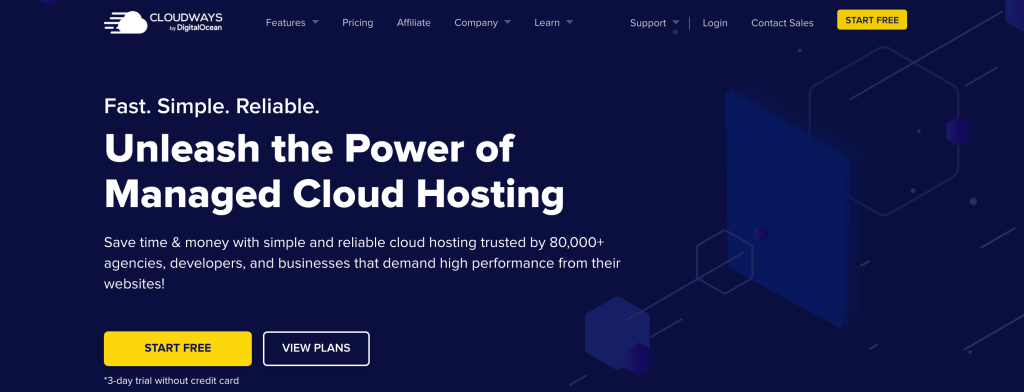Click Contact Sales in the header
Screen dimensions: 1024x392
782,23
